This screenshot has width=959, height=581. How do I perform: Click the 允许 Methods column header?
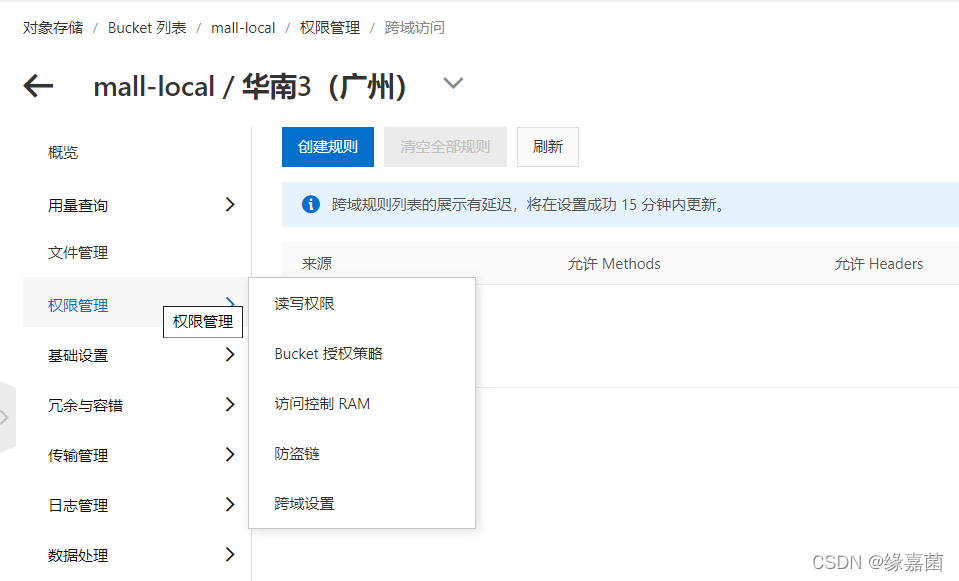pyautogui.click(x=613, y=264)
